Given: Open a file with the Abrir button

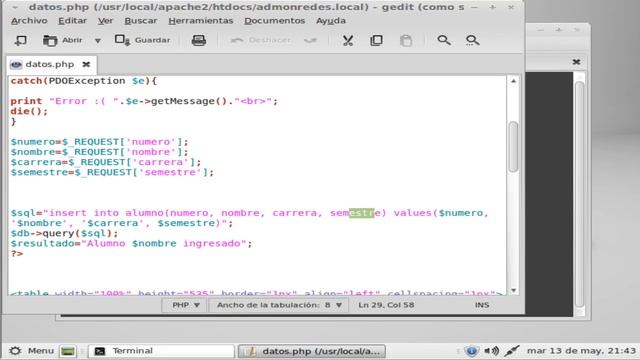Looking at the screenshot, I should (x=62, y=40).
